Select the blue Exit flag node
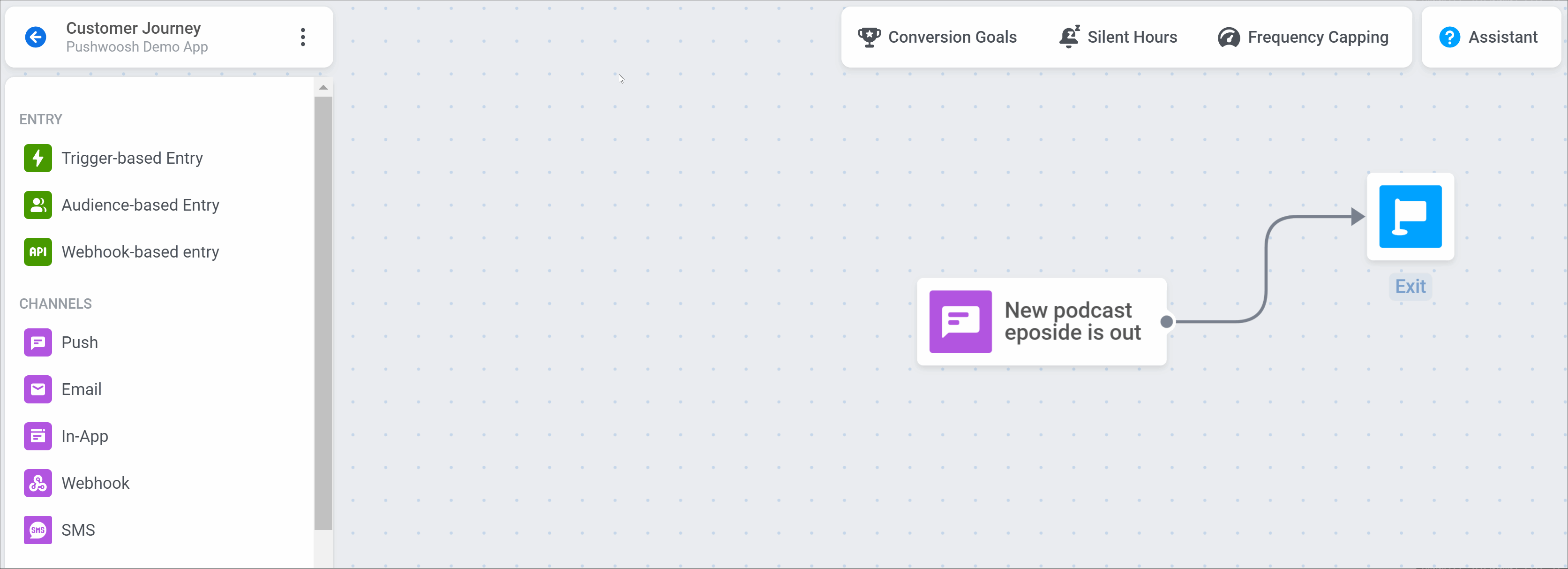Viewport: 1568px width, 569px height. [1410, 217]
